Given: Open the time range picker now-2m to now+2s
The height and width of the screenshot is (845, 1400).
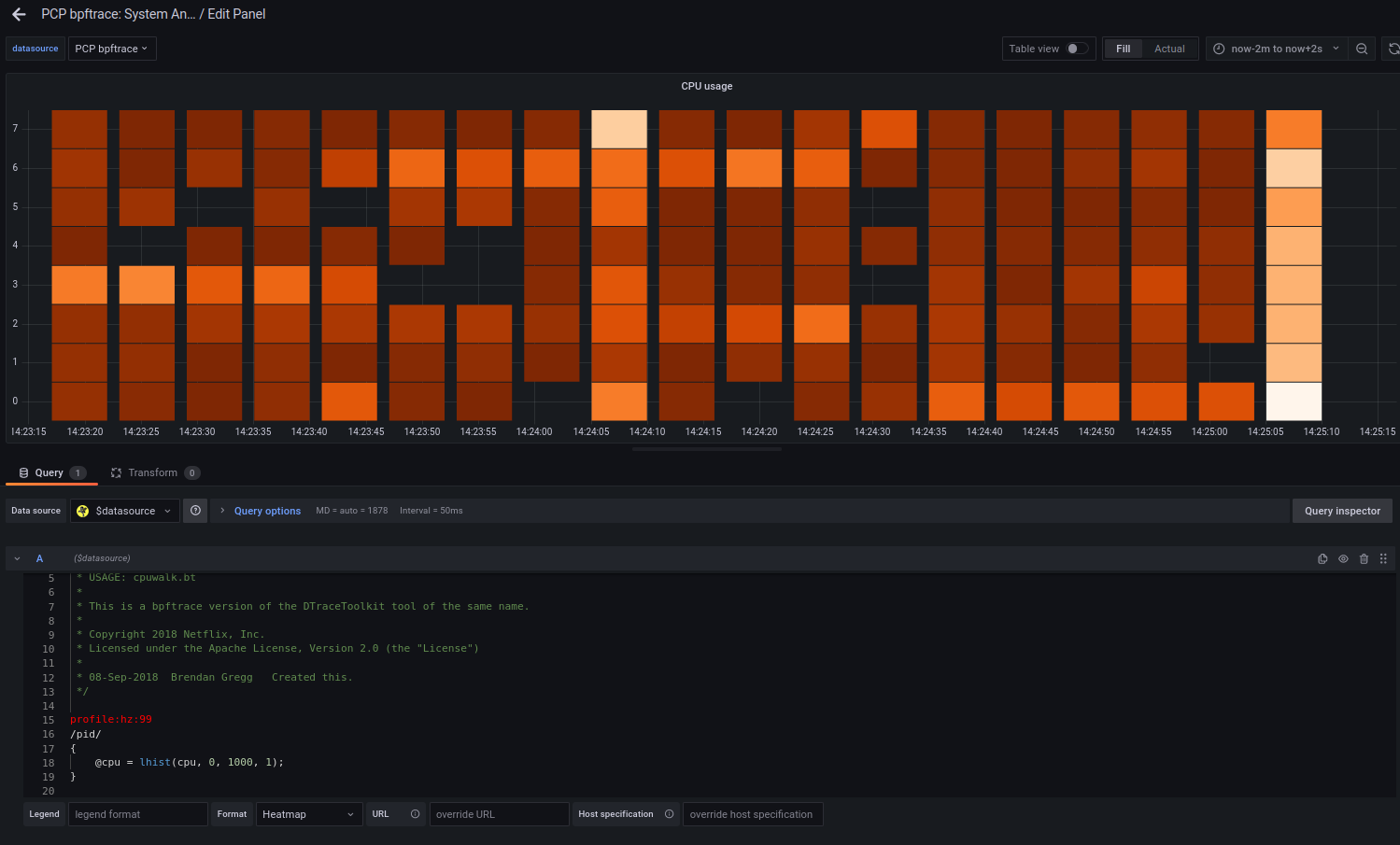Looking at the screenshot, I should [1276, 49].
